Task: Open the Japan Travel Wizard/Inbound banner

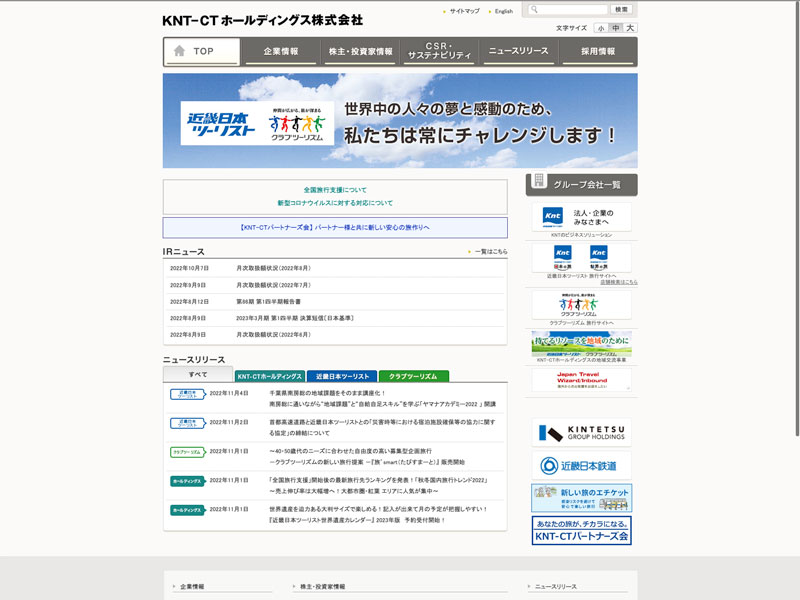Action: coord(581,380)
